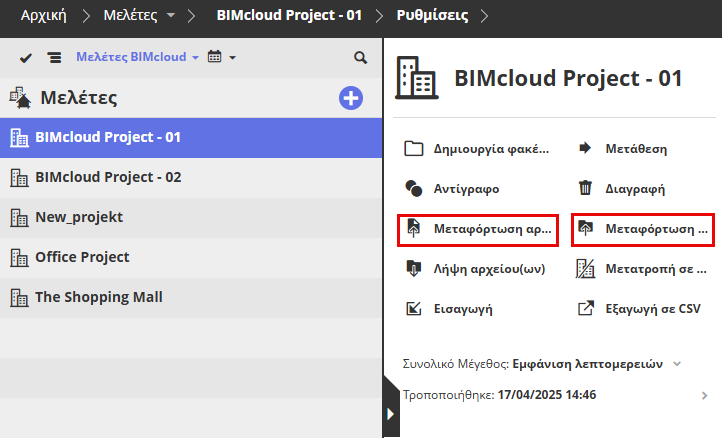
Task: Click building icon beside The Shopping Mall
Action: (19, 298)
